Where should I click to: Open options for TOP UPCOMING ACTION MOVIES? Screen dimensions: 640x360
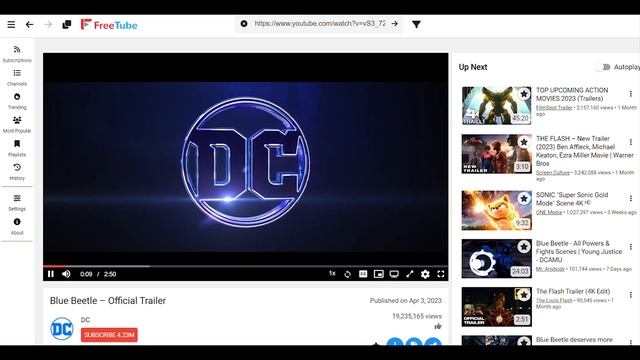click(631, 94)
